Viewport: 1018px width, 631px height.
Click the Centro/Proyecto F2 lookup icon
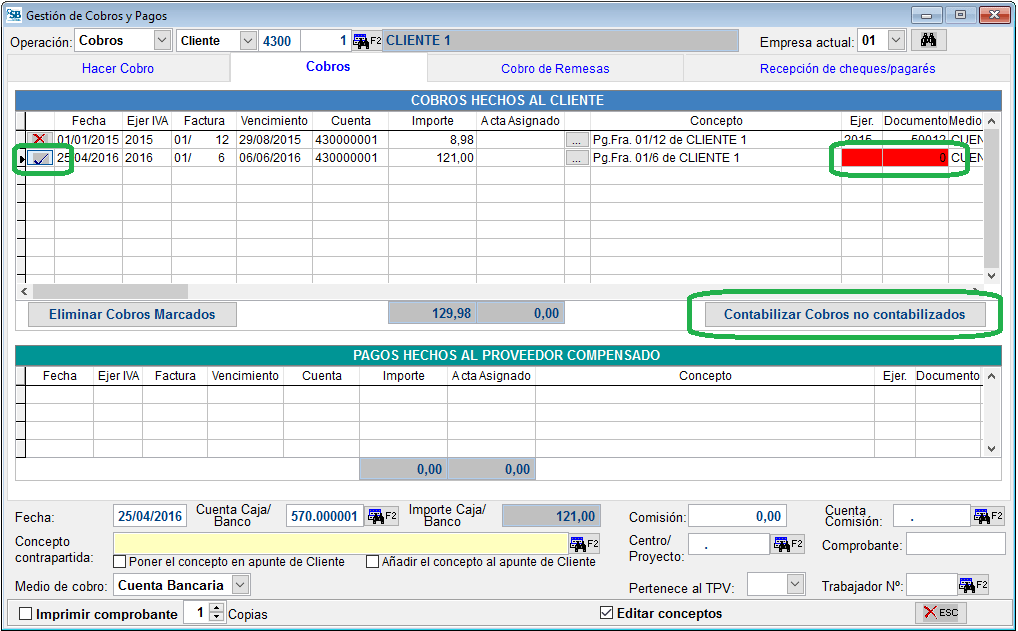point(787,544)
